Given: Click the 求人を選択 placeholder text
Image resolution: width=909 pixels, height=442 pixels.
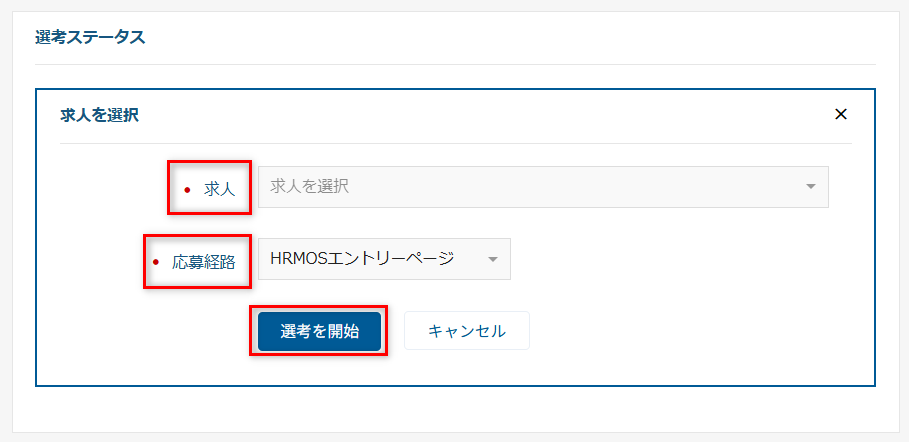Looking at the screenshot, I should 309,186.
